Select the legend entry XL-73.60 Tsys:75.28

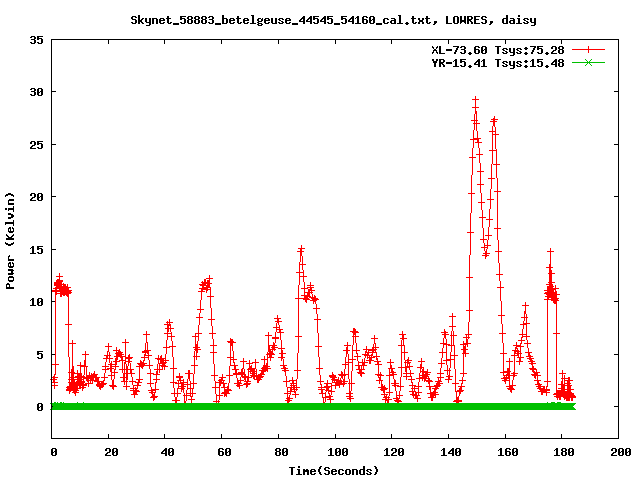[x=498, y=50]
